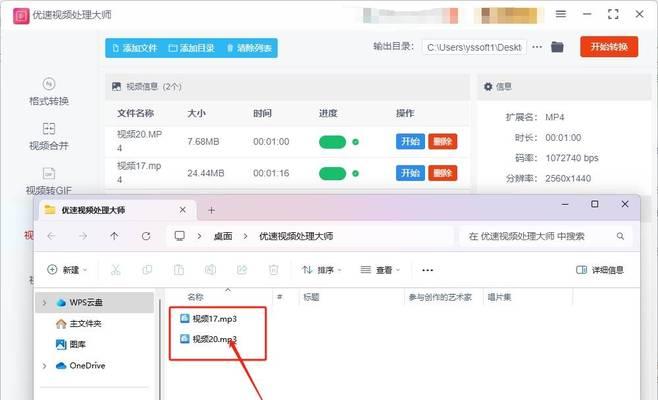Click the 优速视频处理大师 breadcrumb segment
The height and width of the screenshot is (400, 658).
click(x=296, y=236)
